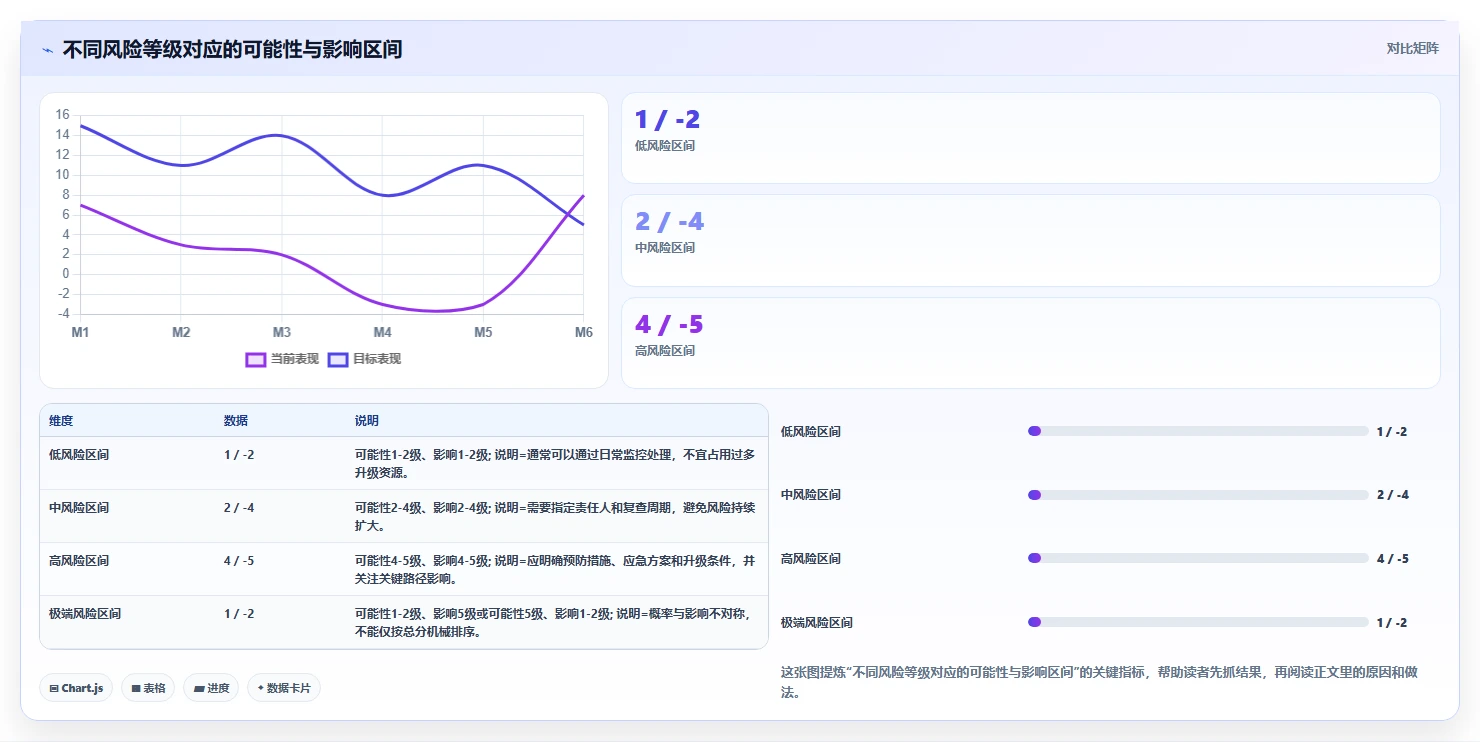The width and height of the screenshot is (1480, 742).
Task: Click description starting 可能性4-5级
Action: point(555,569)
